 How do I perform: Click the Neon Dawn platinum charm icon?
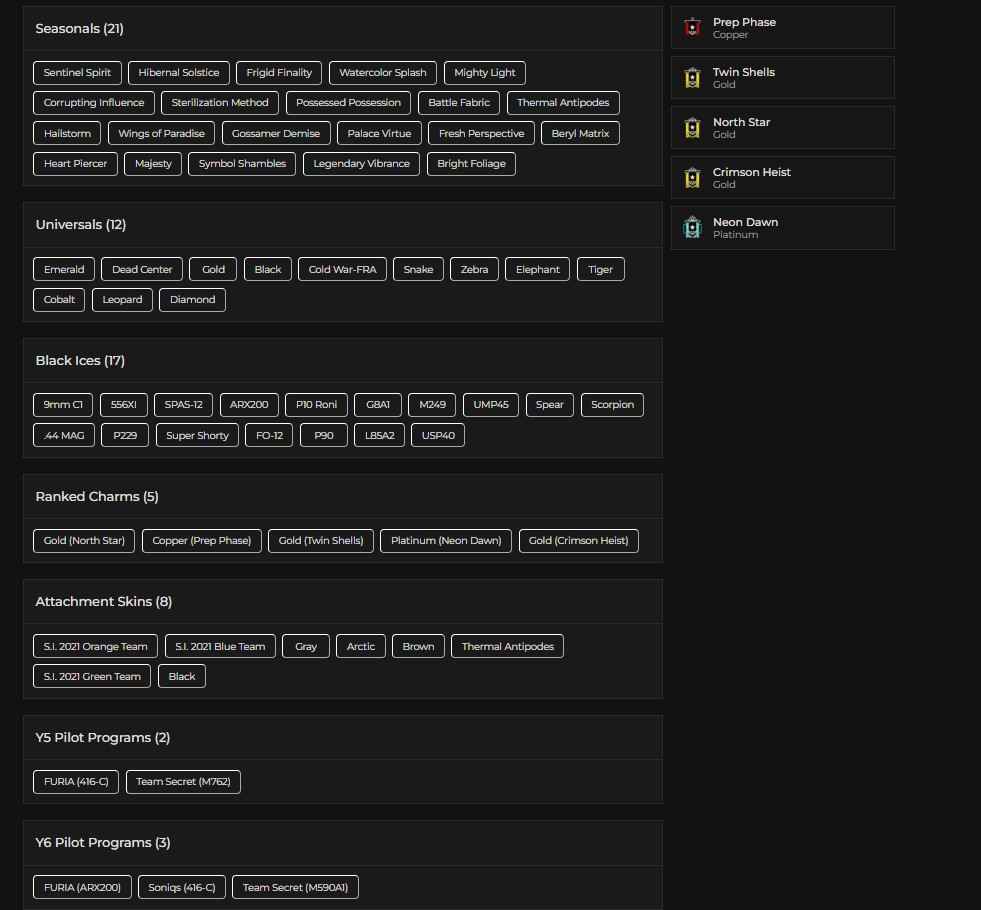tap(691, 227)
